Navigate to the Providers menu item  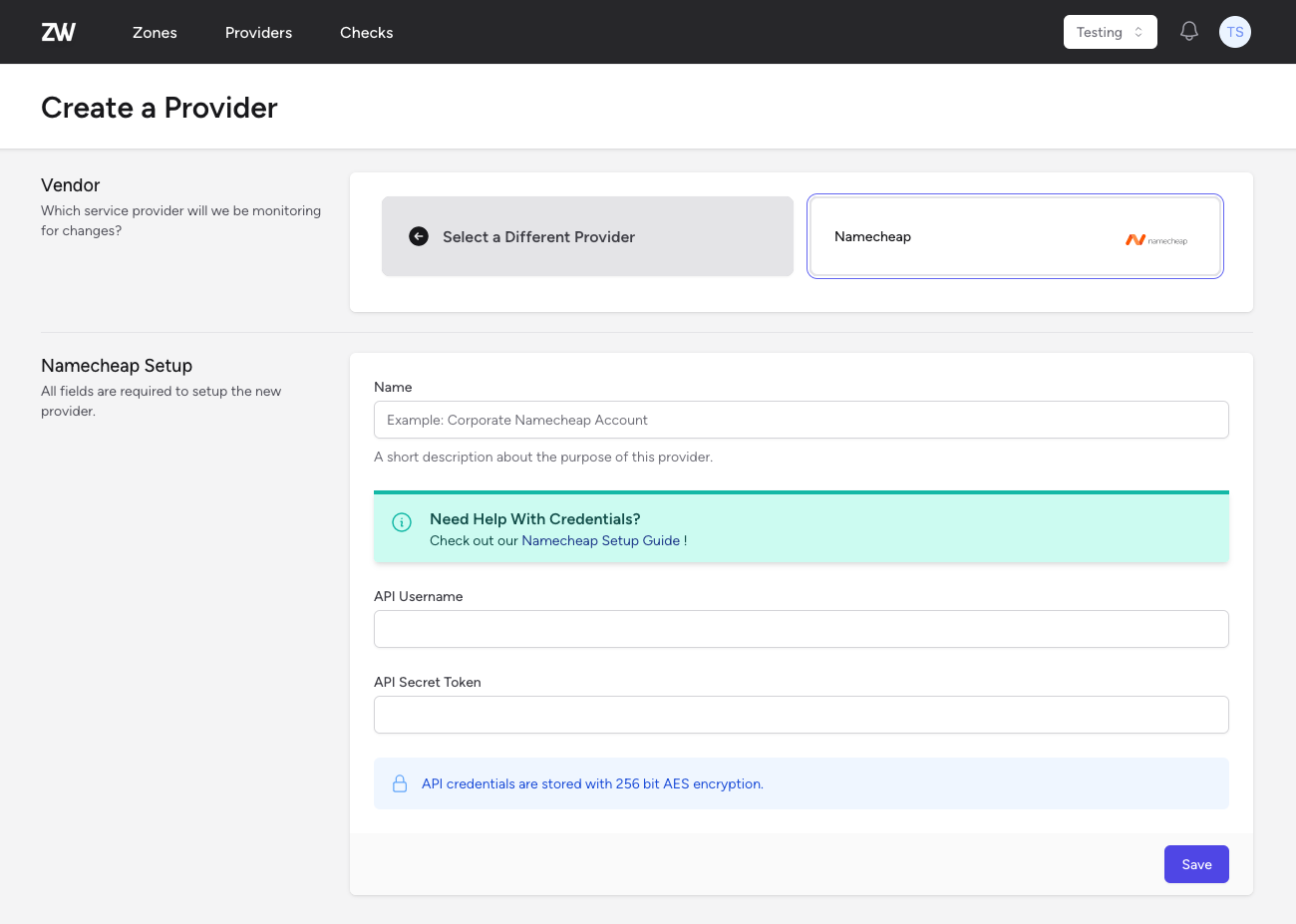258,32
